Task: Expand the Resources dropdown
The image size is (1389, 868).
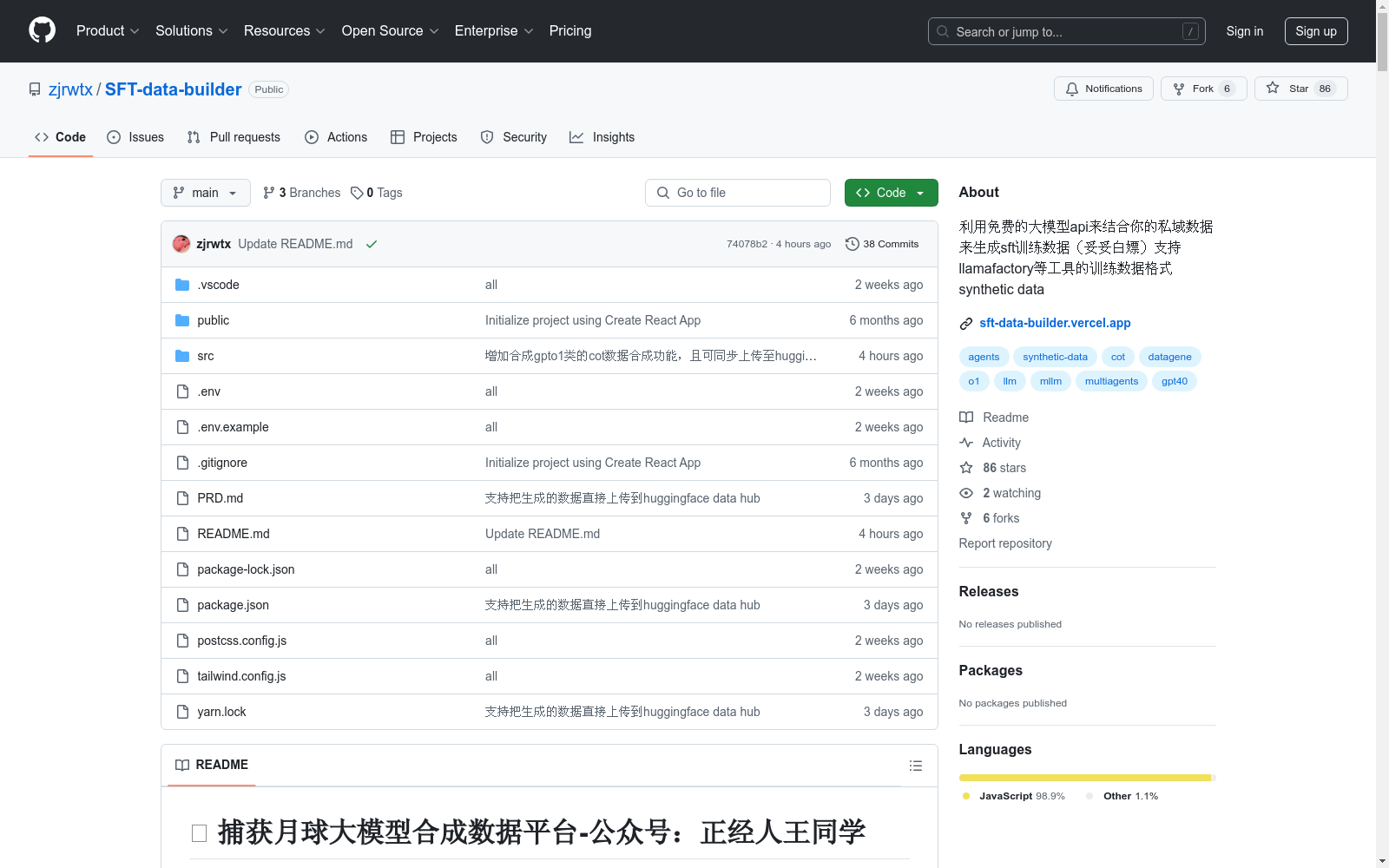Action: (x=285, y=30)
